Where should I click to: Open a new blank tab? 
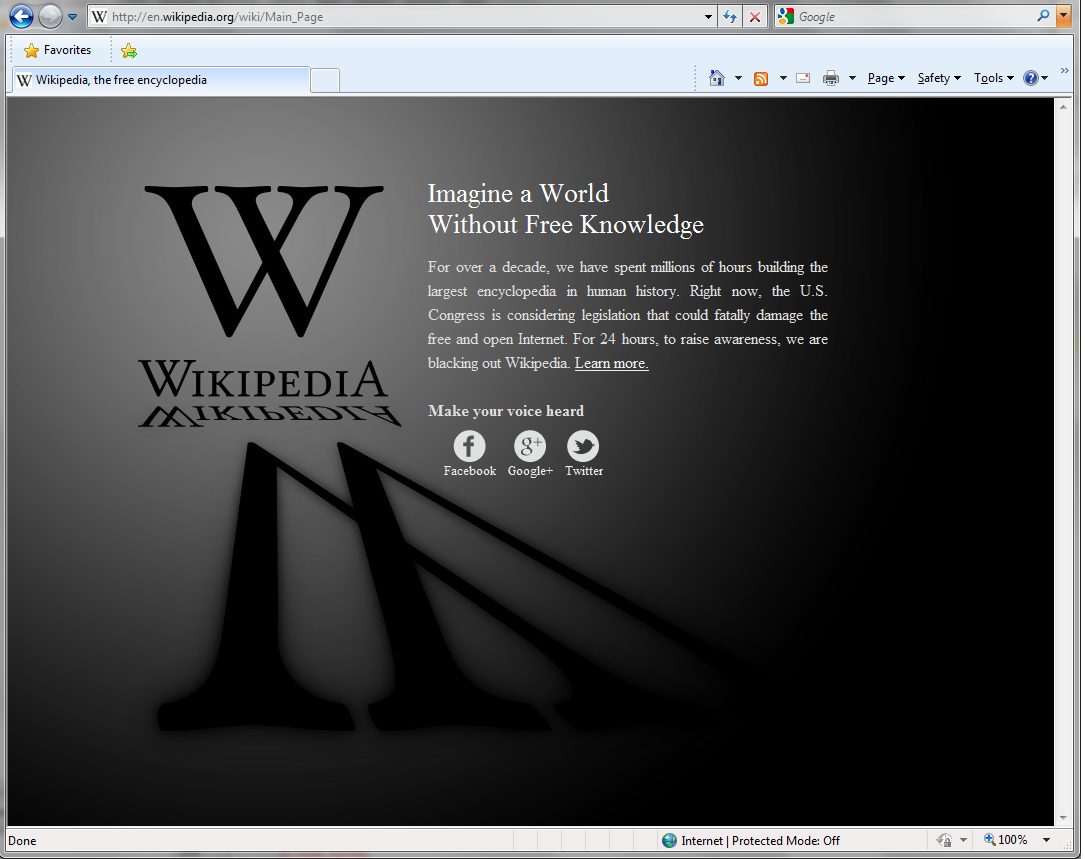coord(325,80)
